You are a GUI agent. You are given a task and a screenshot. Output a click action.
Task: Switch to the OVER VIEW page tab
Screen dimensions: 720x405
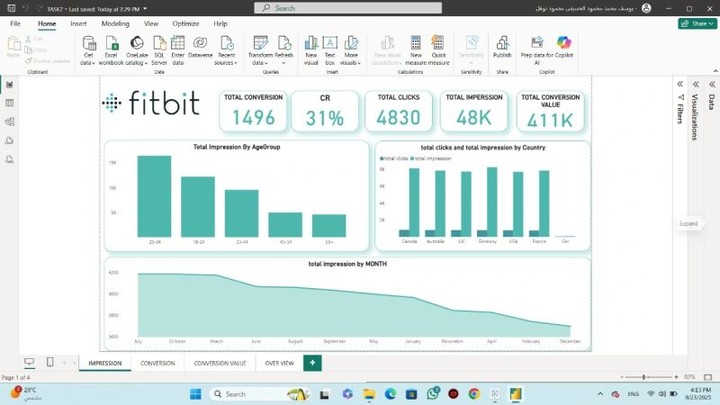[279, 363]
